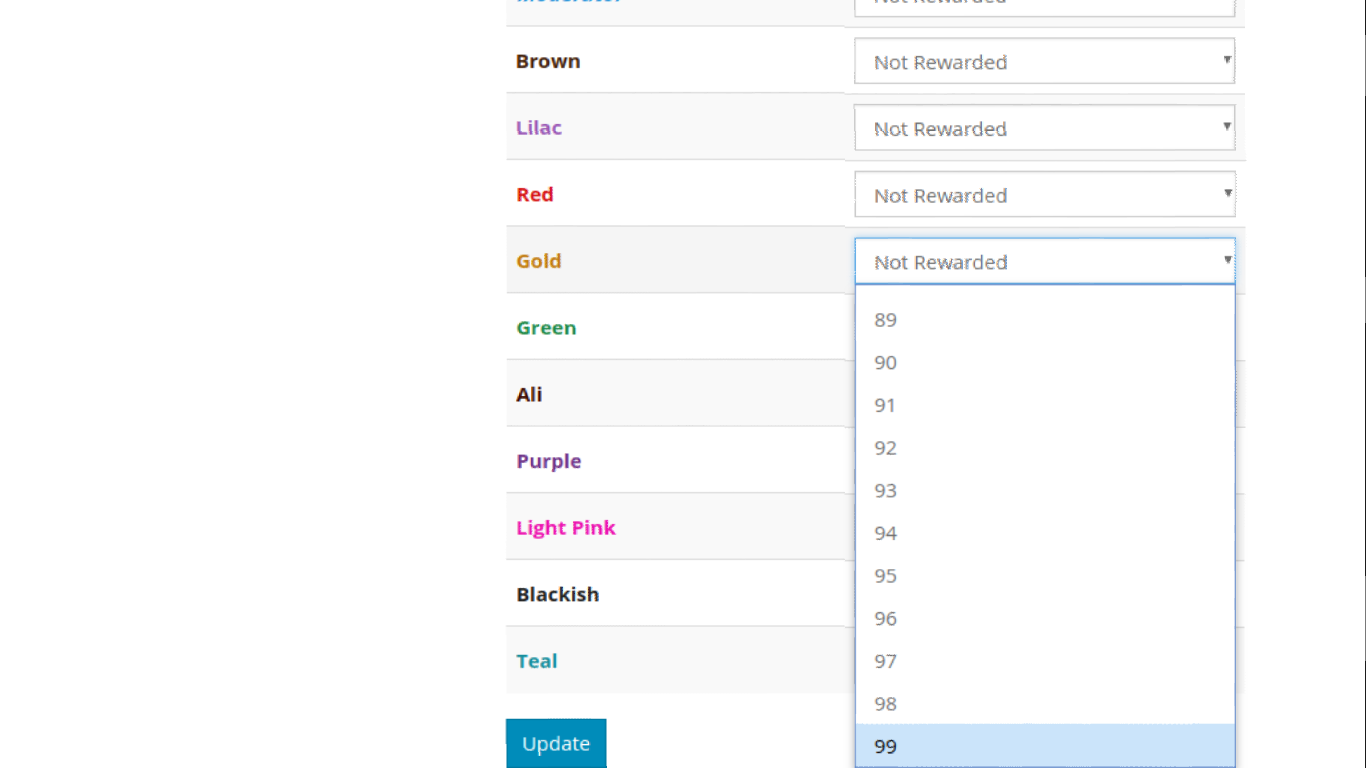Select option 89 in the list
The height and width of the screenshot is (768, 1366).
(x=1044, y=320)
